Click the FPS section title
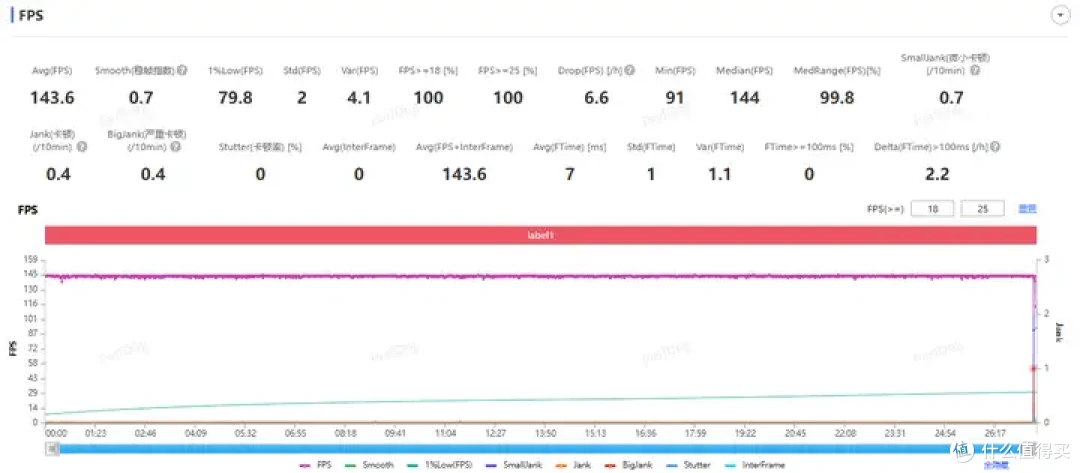Screen dimensions: 1080x473 tap(31, 15)
